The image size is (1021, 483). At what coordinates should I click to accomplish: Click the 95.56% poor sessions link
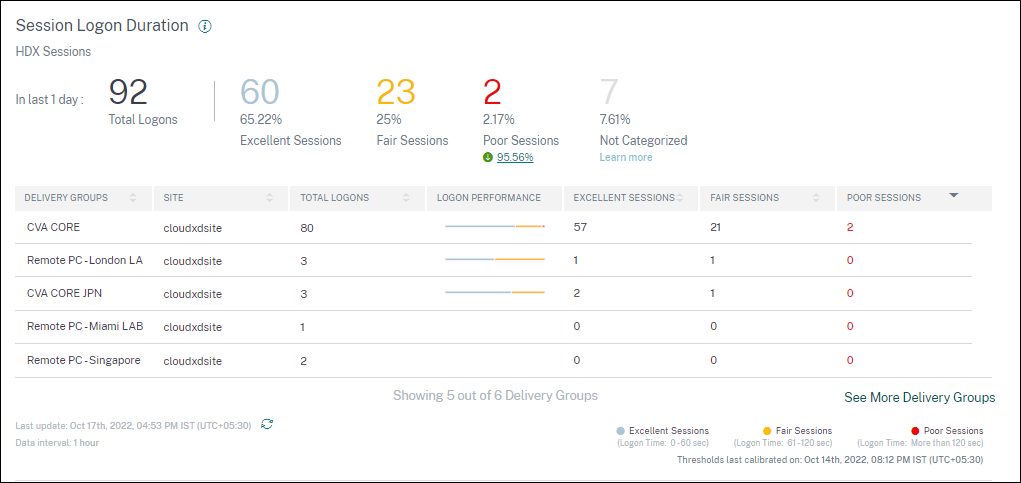(x=515, y=157)
